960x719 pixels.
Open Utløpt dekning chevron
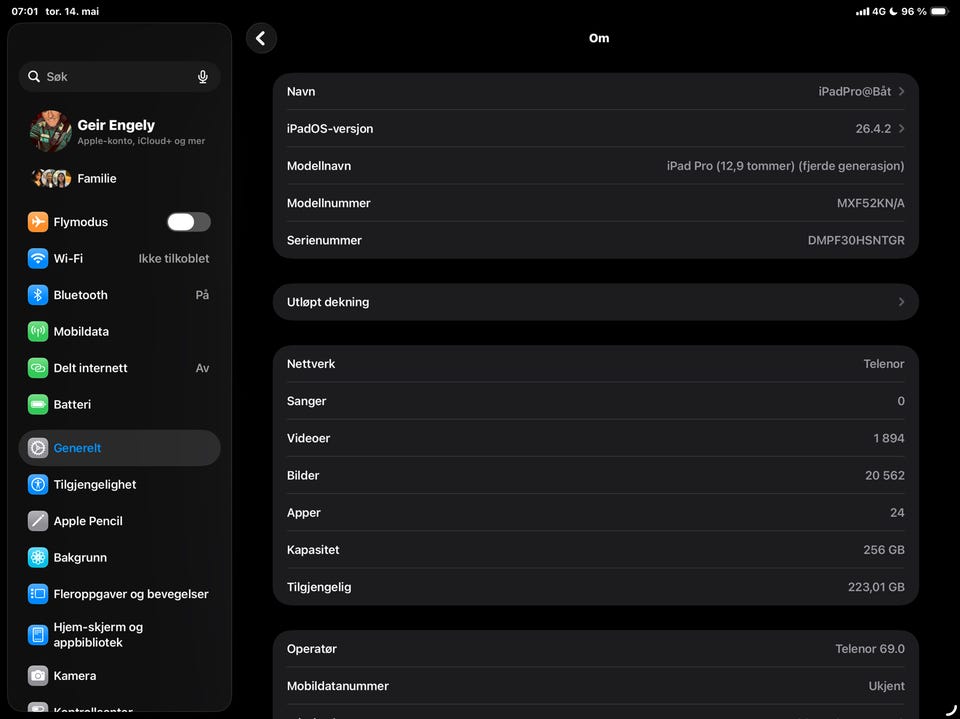point(901,302)
